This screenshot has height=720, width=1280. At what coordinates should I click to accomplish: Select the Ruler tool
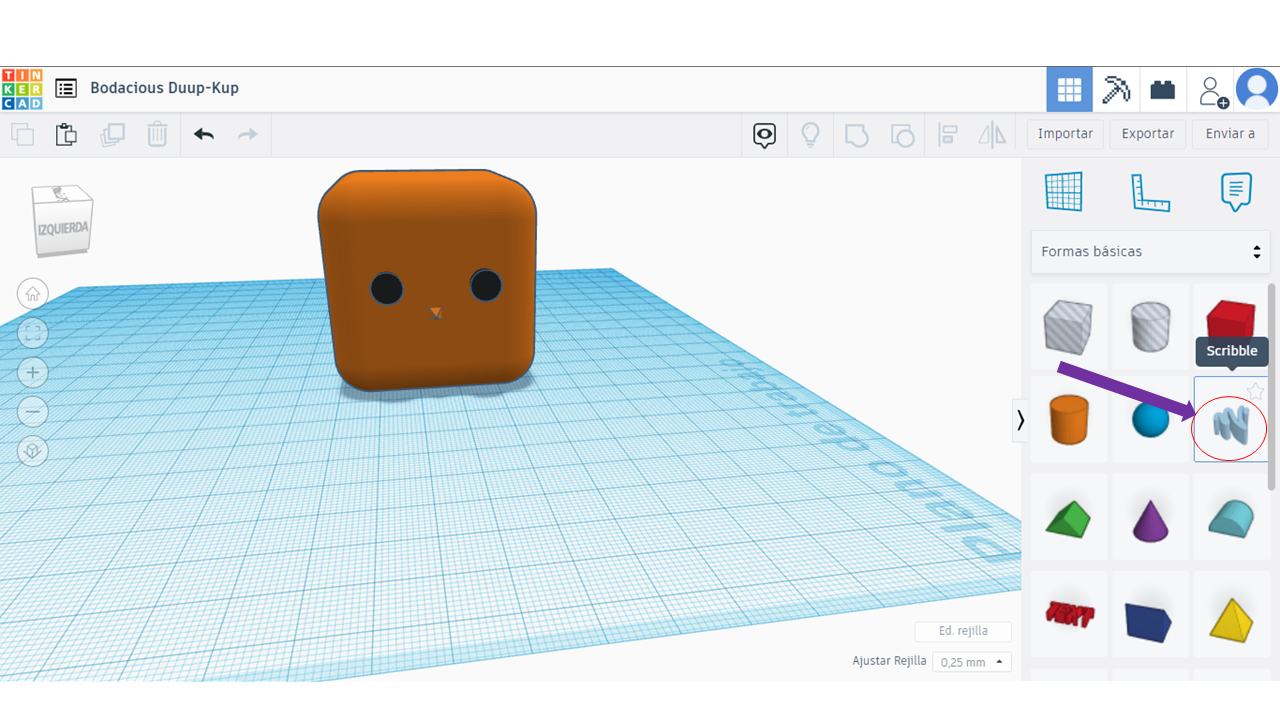point(1150,192)
